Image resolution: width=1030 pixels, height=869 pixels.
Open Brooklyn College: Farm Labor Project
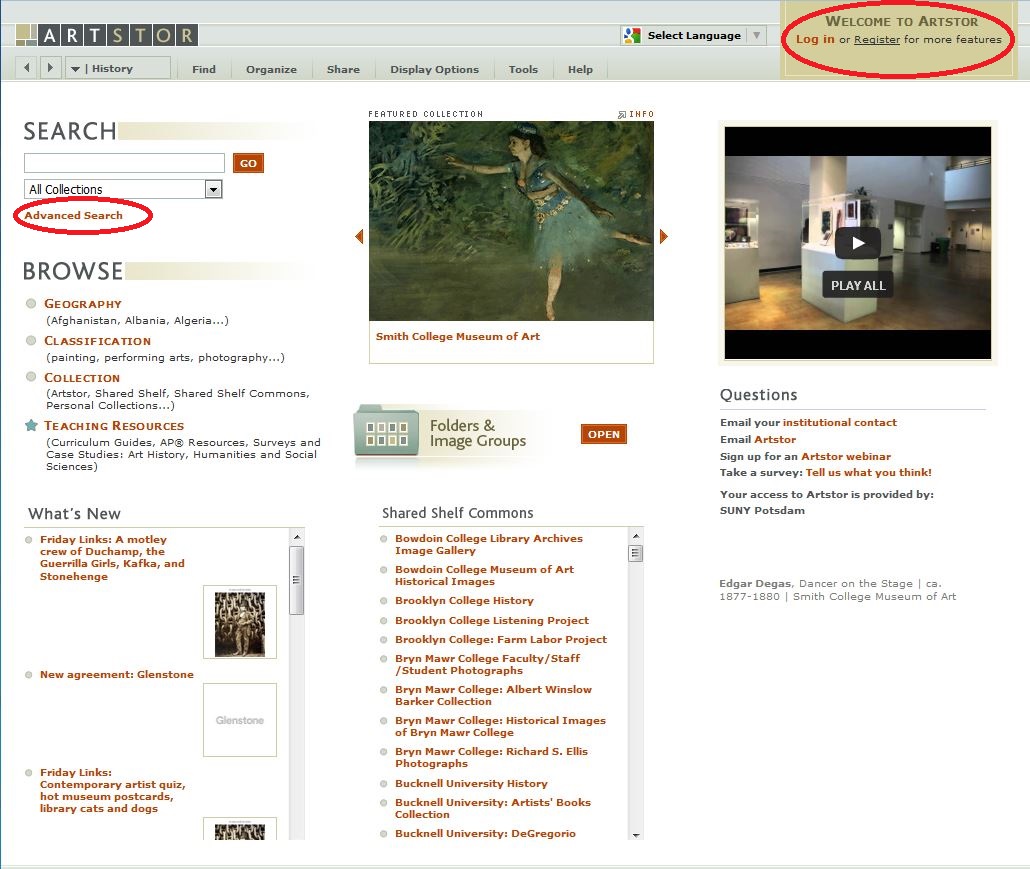(x=501, y=639)
